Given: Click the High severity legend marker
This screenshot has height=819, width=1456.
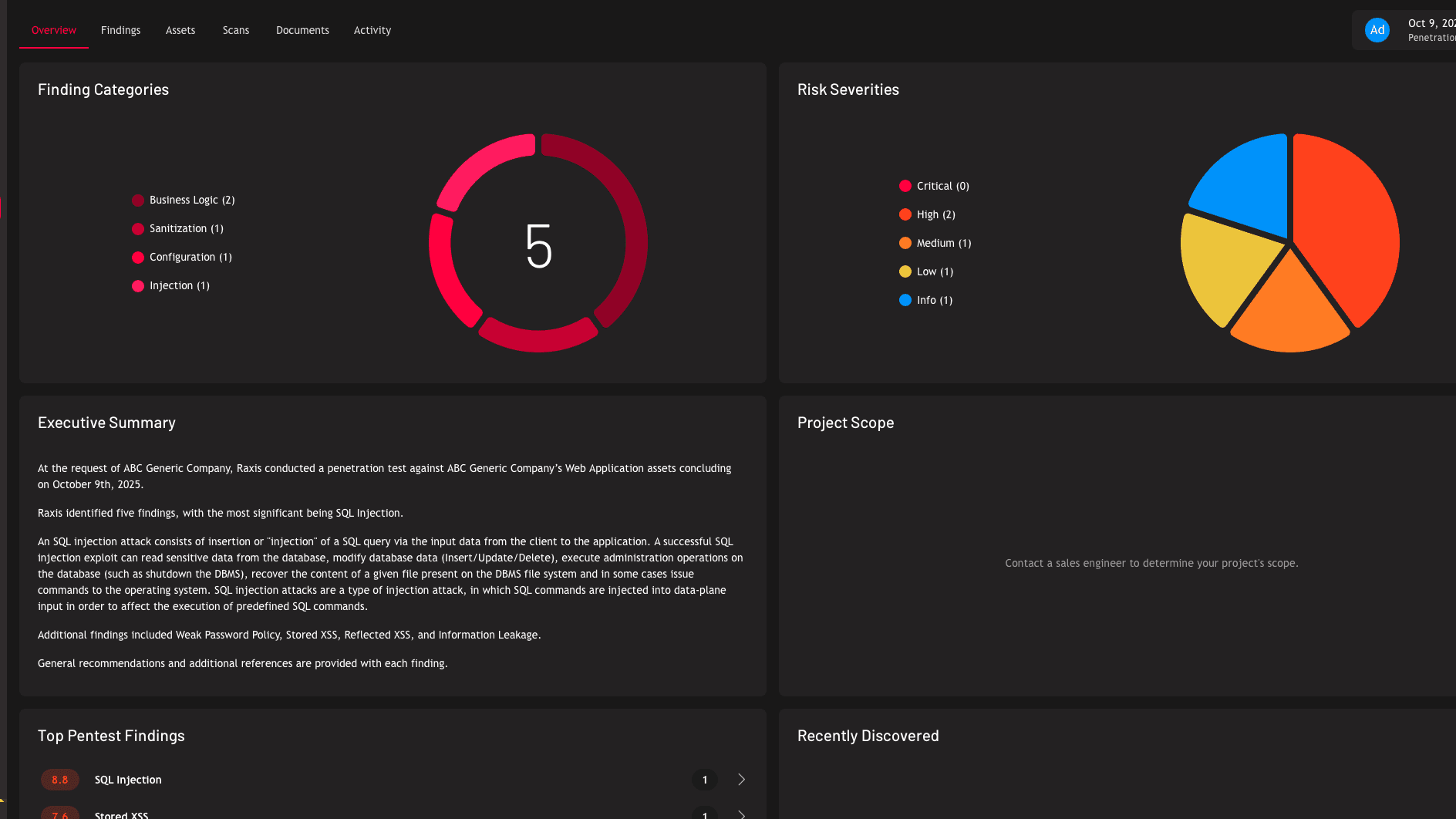Looking at the screenshot, I should pyautogui.click(x=904, y=214).
